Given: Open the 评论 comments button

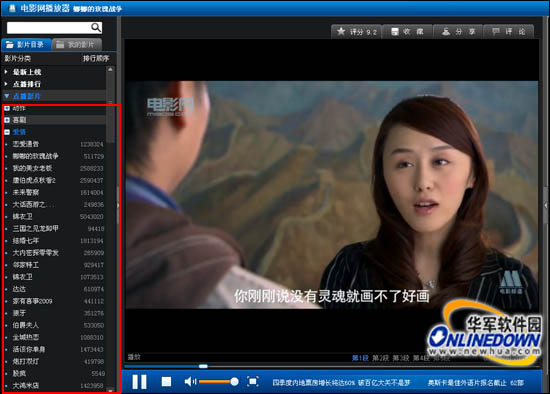Looking at the screenshot, I should (x=509, y=32).
